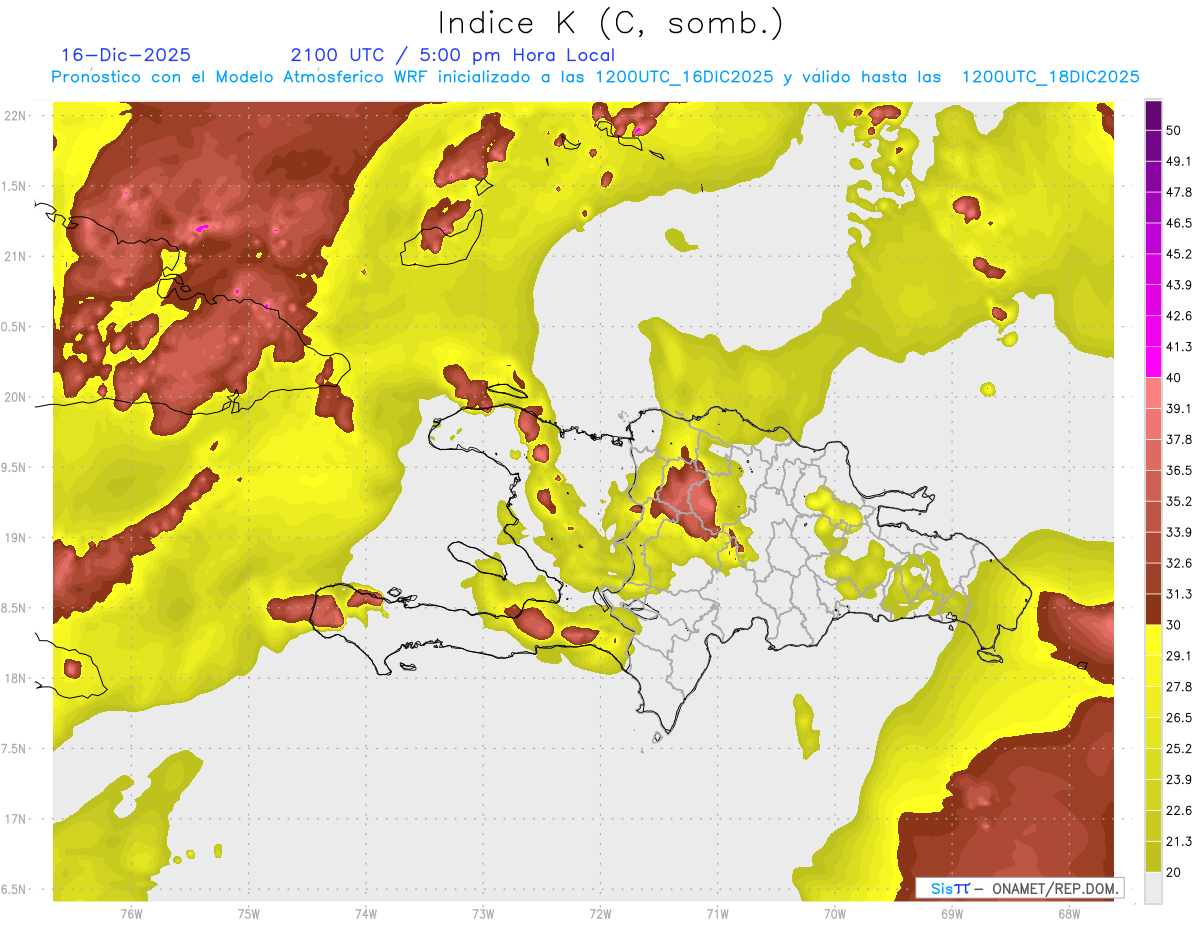Click the latitude axis label '20N'

click(x=15, y=397)
